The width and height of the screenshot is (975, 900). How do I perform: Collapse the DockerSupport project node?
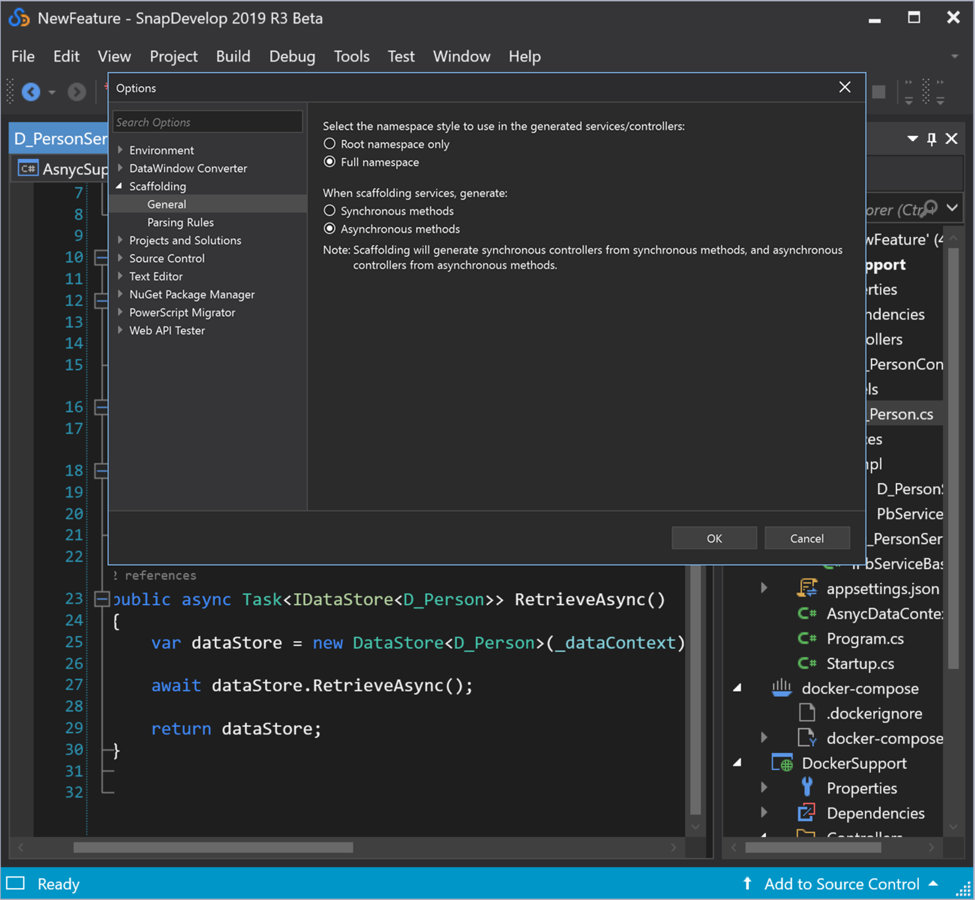click(x=737, y=762)
